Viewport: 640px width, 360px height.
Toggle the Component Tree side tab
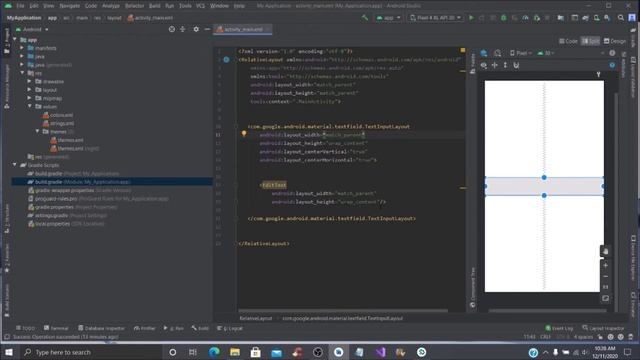(473, 287)
